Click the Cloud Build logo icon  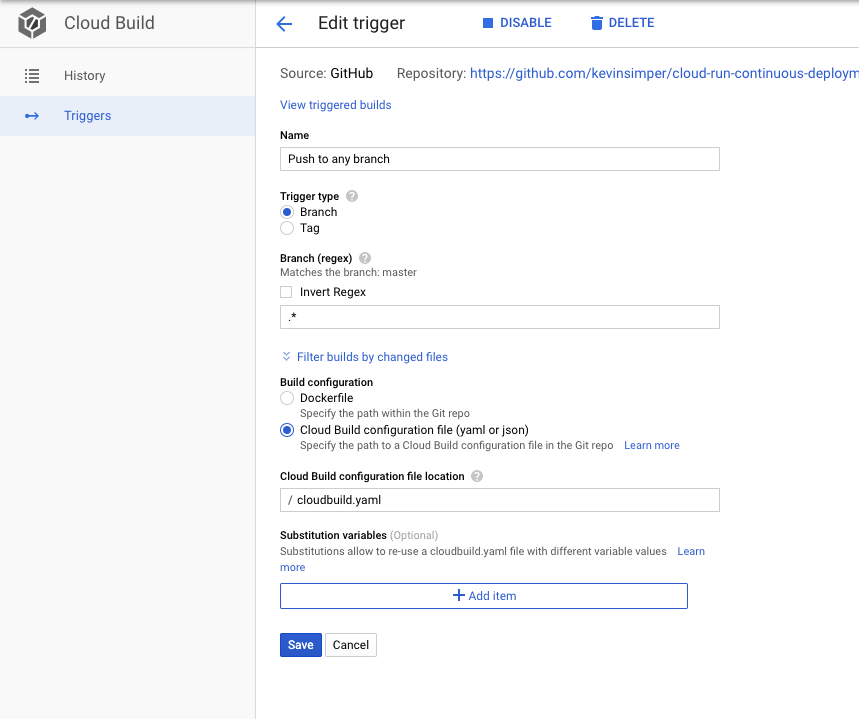point(32,23)
